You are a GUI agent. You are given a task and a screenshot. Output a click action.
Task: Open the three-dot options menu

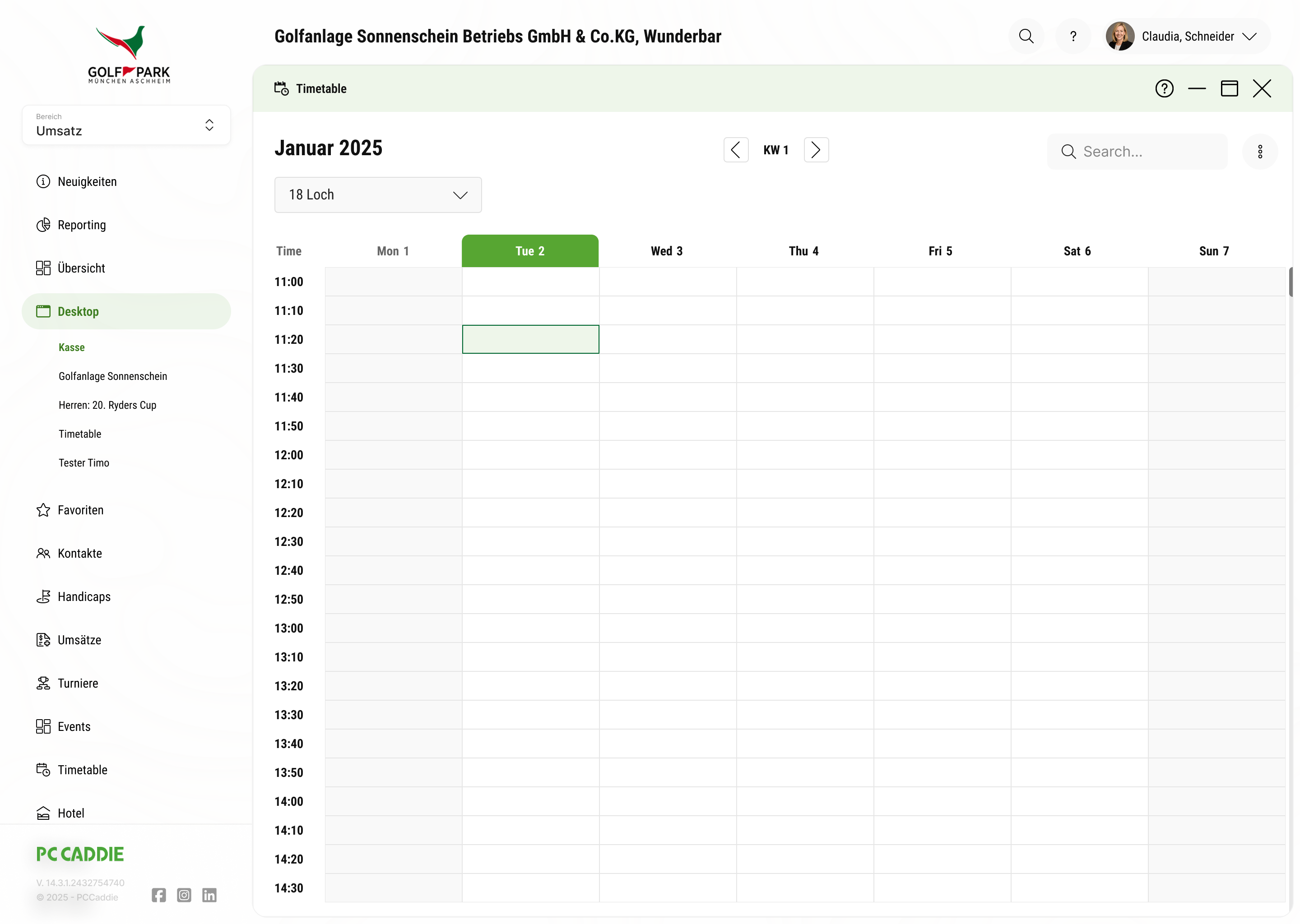[x=1259, y=151]
